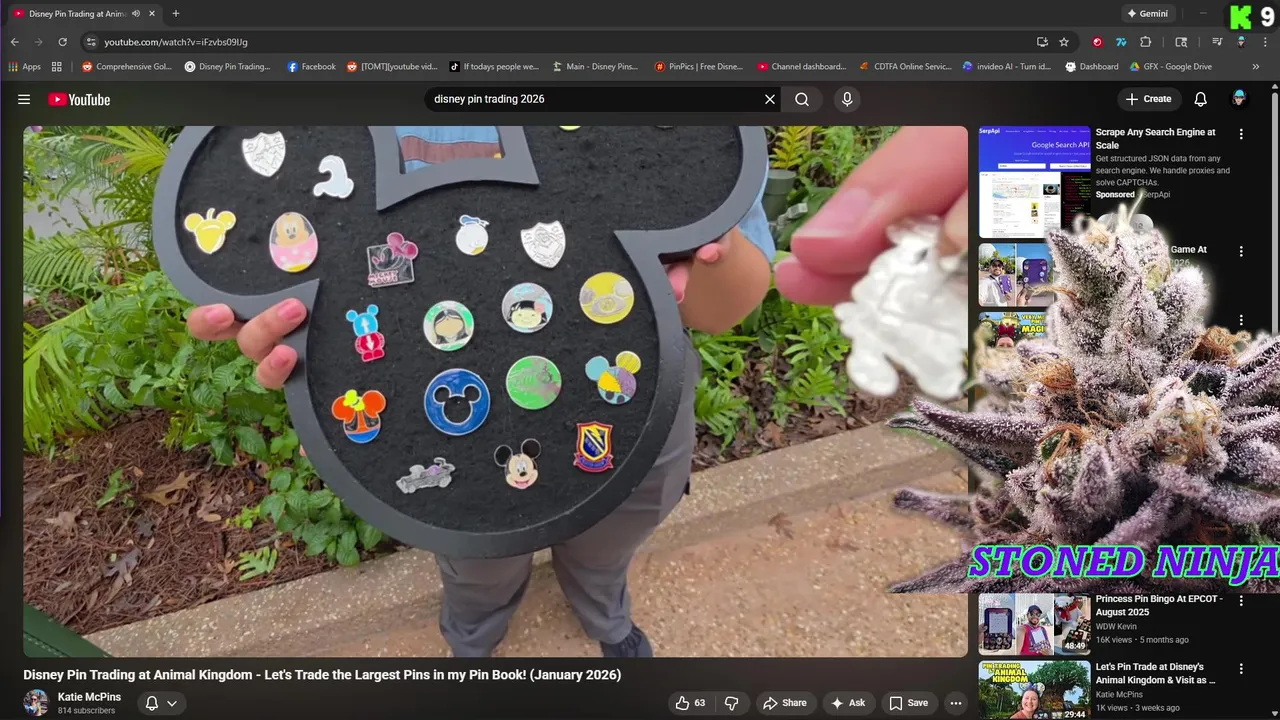Image resolution: width=1280 pixels, height=720 pixels.
Task: Open options for the Game At video
Action: [1241, 252]
